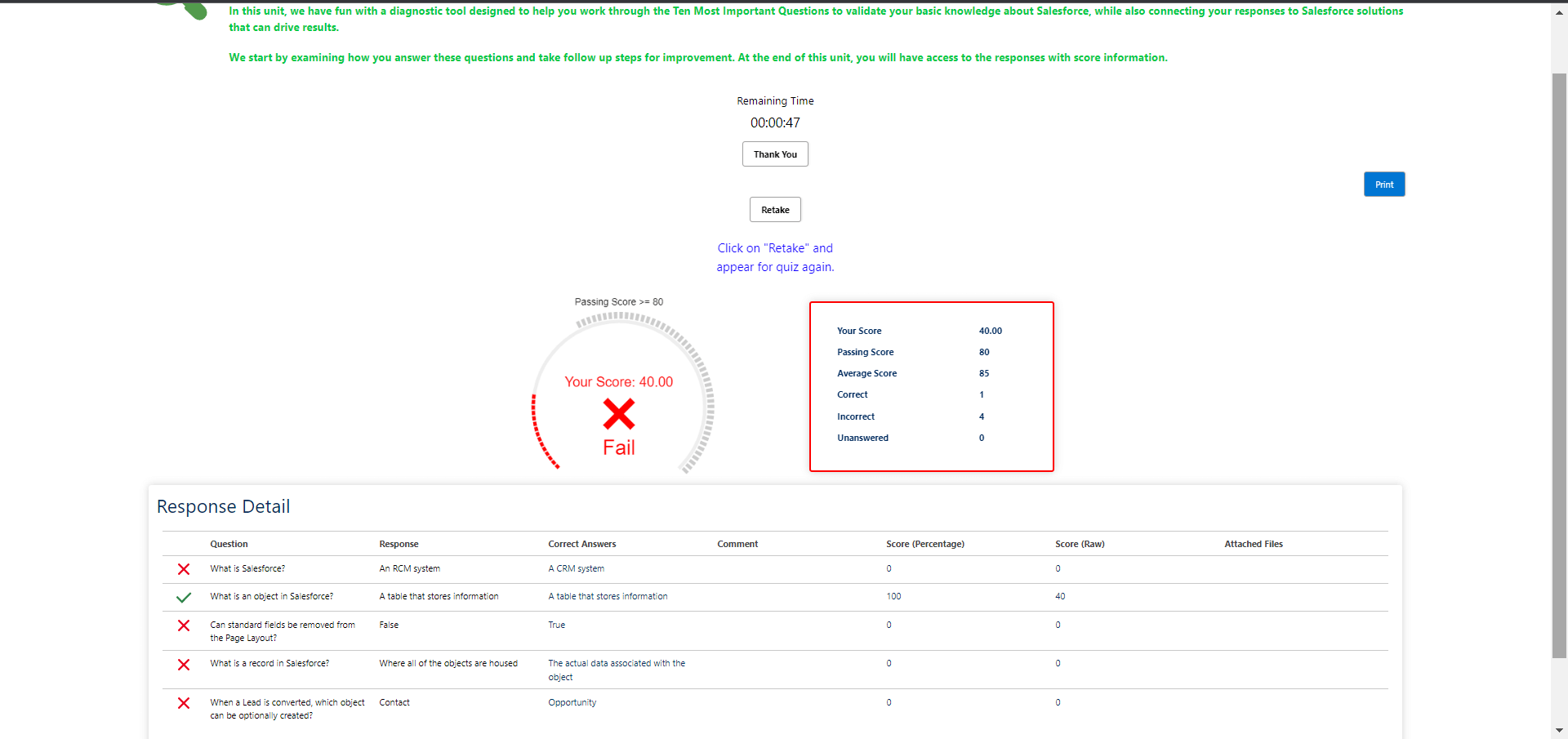
Task: Click the 'Your Score: 40.00' gauge text
Action: point(618,382)
